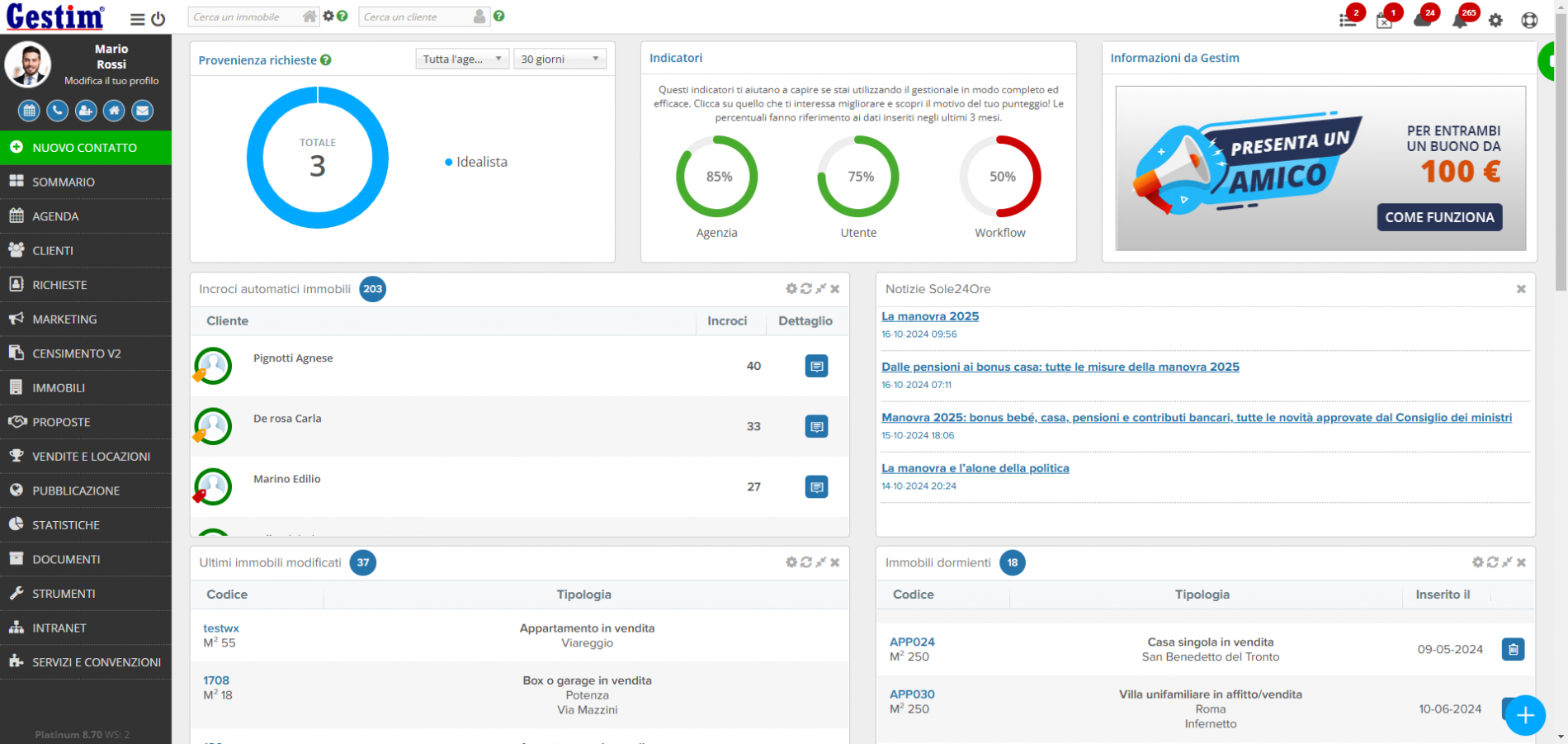Collapse the Ultimi immobili modificati widget
1568x744 pixels.
coord(820,562)
